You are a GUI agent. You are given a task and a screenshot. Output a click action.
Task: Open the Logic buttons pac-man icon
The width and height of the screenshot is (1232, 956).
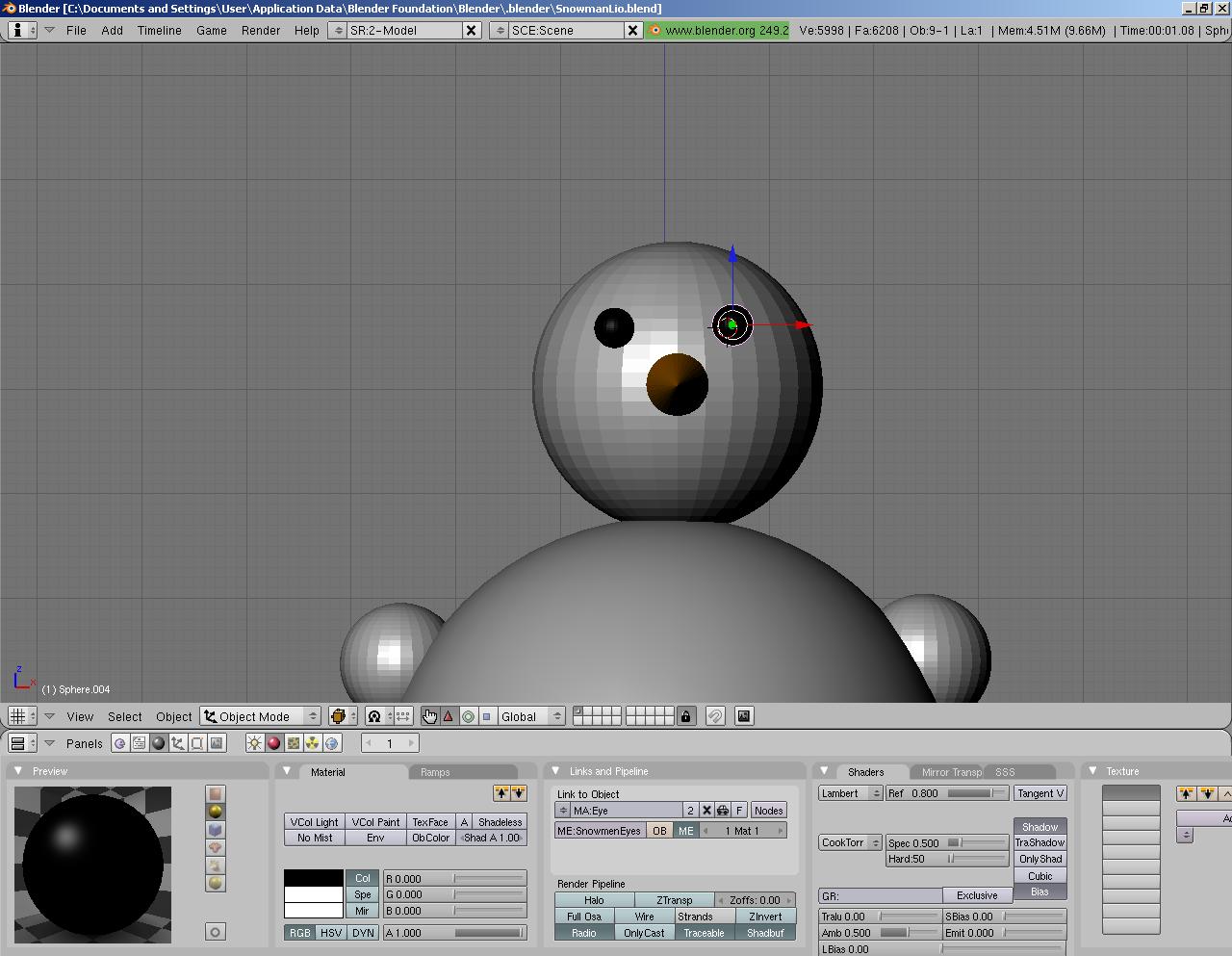(119, 743)
